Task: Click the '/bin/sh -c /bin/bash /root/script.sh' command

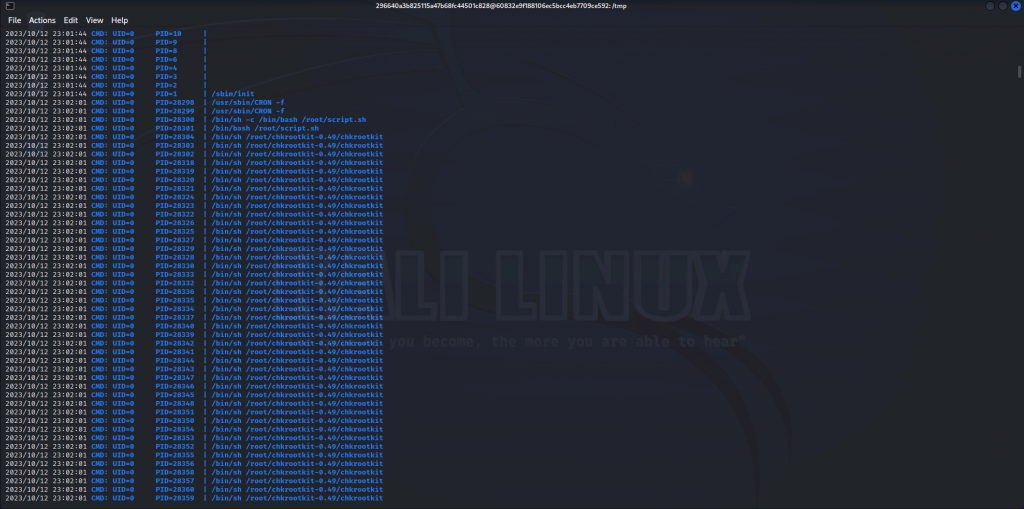Action: 289,120
